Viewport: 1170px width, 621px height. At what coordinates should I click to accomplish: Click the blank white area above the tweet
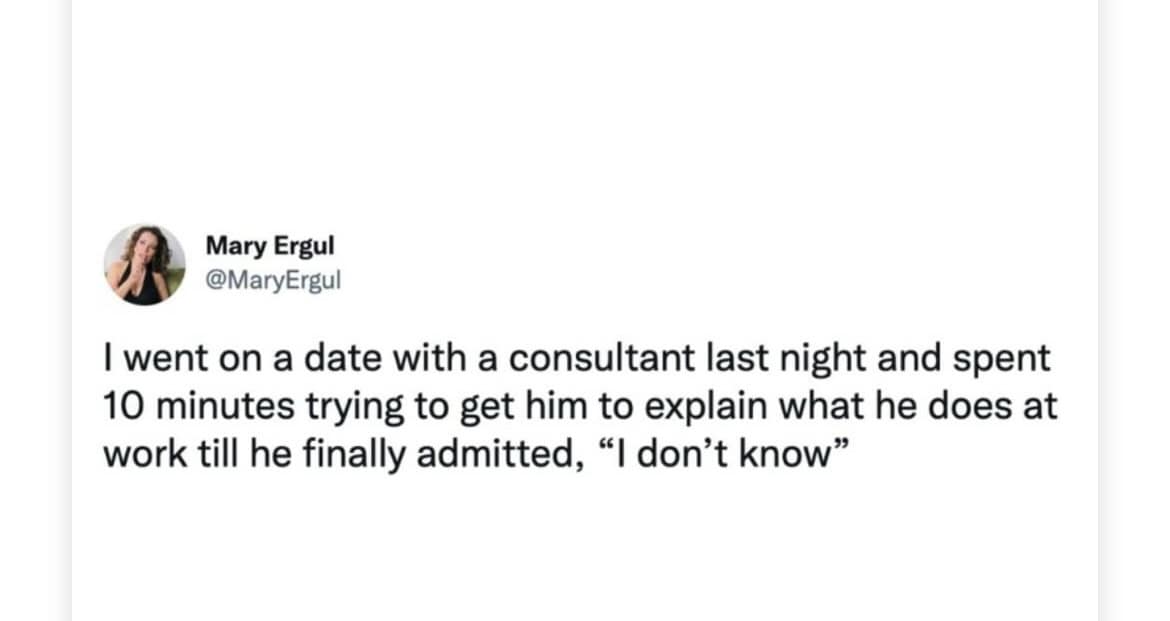coord(585,110)
